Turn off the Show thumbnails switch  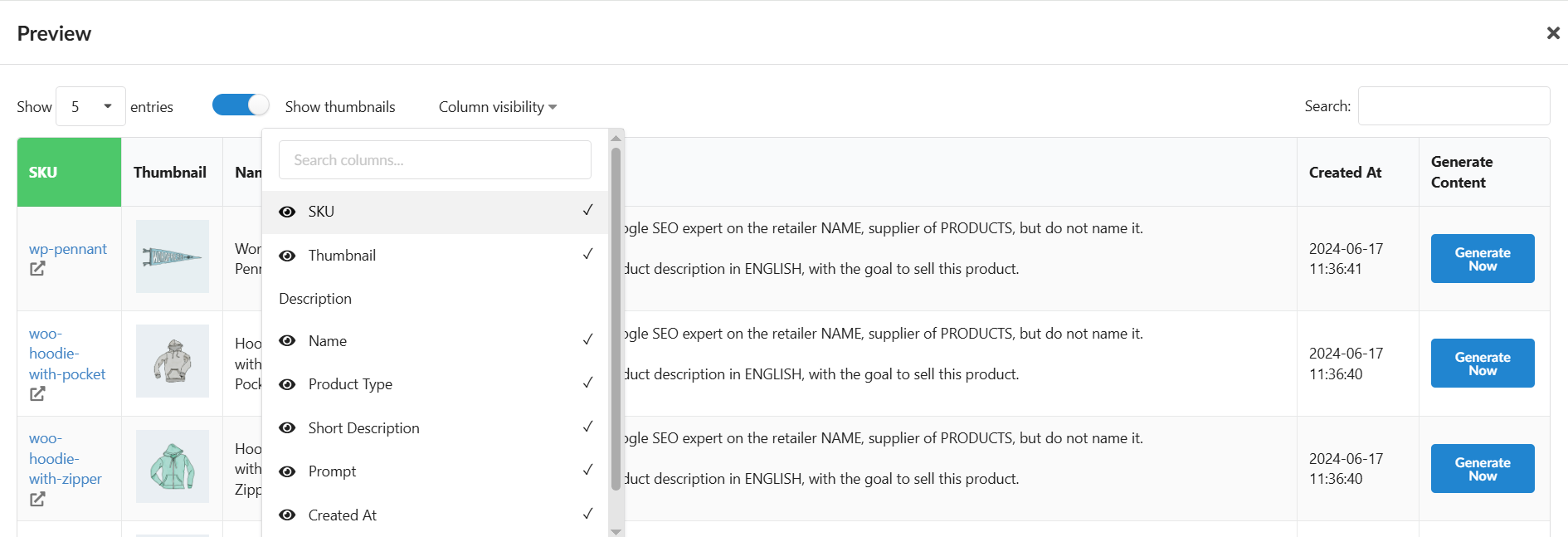tap(241, 105)
